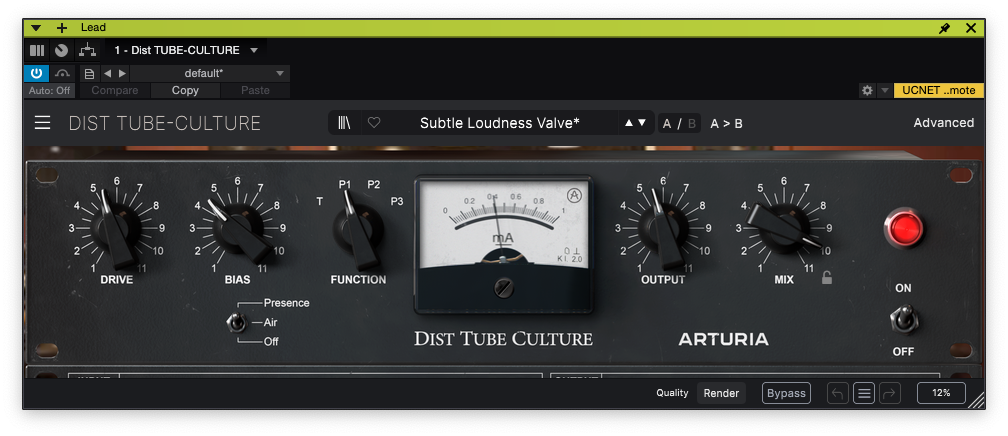Select the Air label
The image size is (1008, 436).
[x=270, y=322]
